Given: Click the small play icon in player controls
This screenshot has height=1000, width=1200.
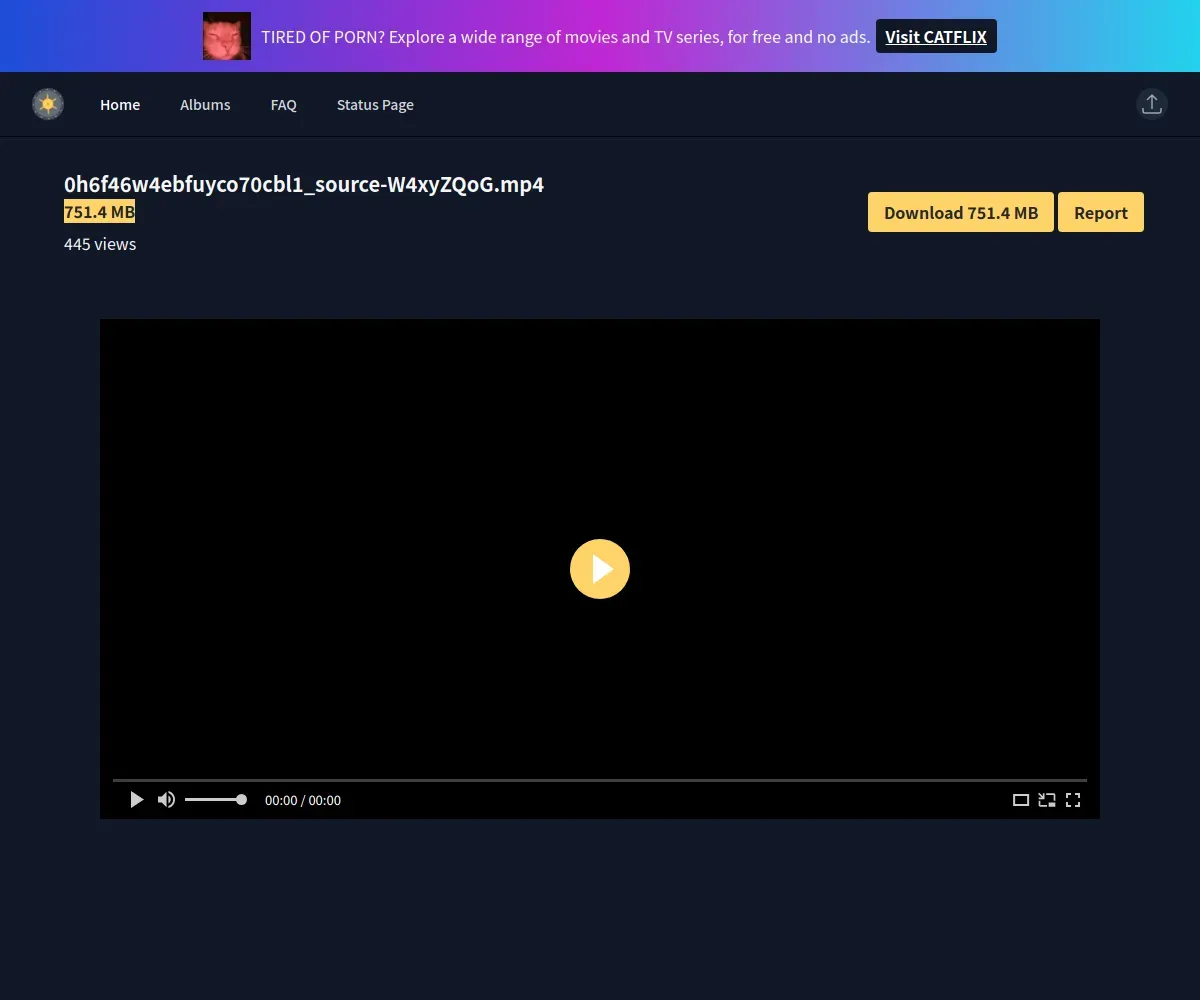Looking at the screenshot, I should [137, 800].
